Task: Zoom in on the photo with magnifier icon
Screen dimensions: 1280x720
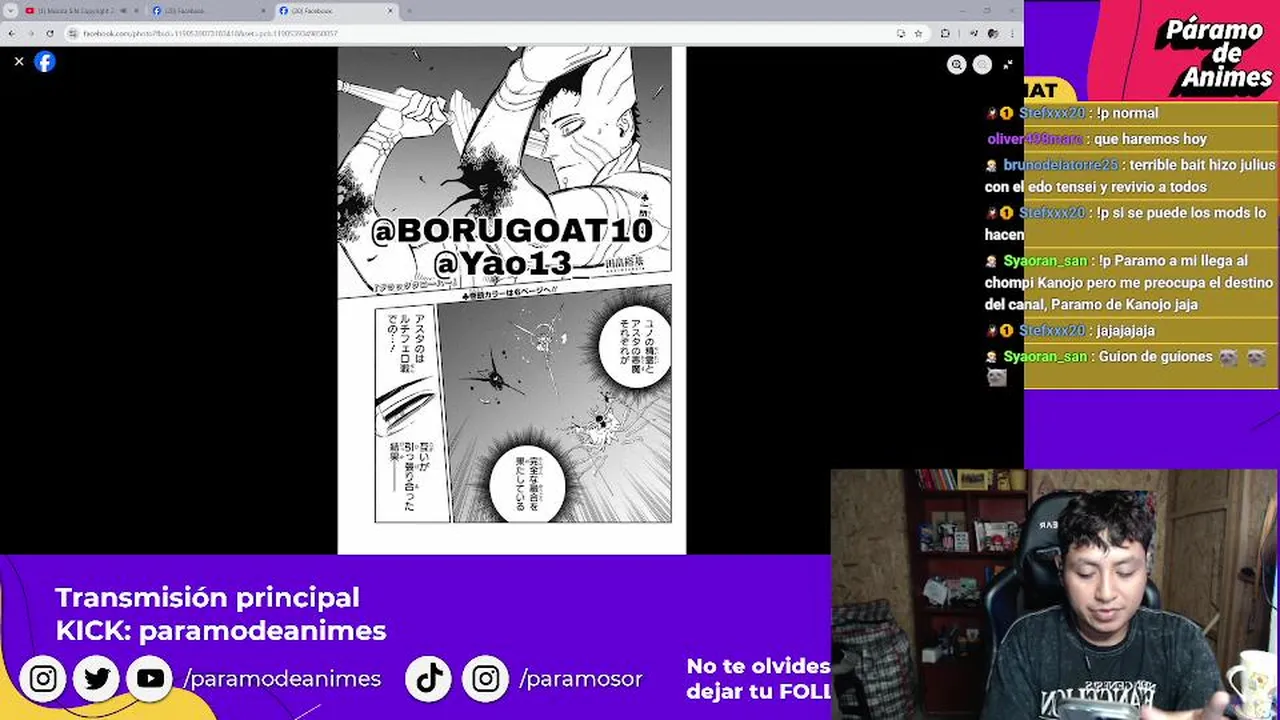Action: pyautogui.click(x=957, y=64)
